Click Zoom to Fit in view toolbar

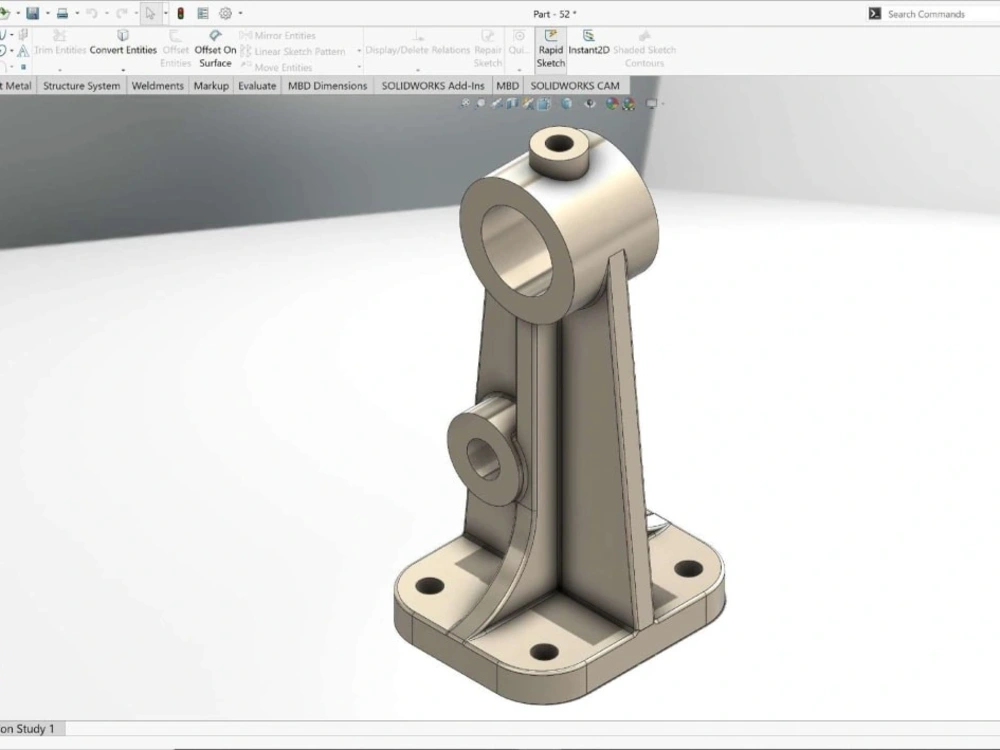tap(466, 103)
